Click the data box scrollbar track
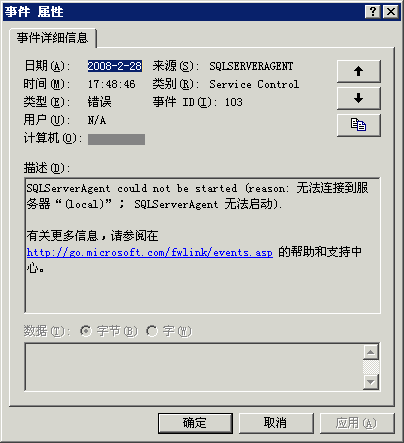Image resolution: width=404 pixels, height=443 pixels. tap(371, 367)
